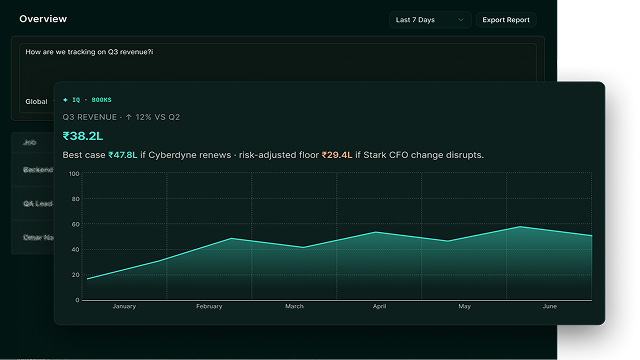Viewport: 640px width, 360px height.
Task: Click the Job column header
Action: click(x=30, y=142)
